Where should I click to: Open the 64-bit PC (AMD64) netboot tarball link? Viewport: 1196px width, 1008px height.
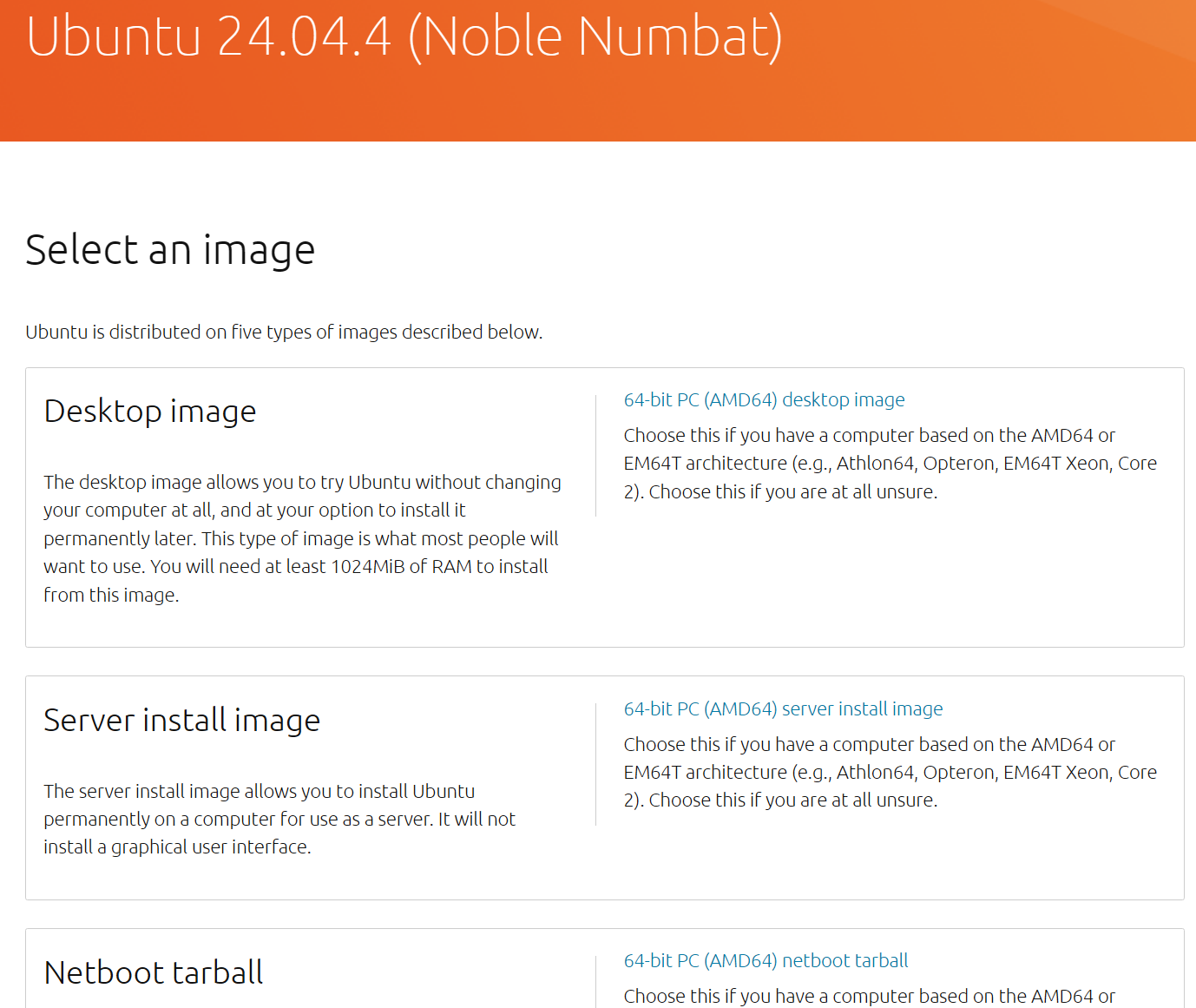(x=766, y=961)
